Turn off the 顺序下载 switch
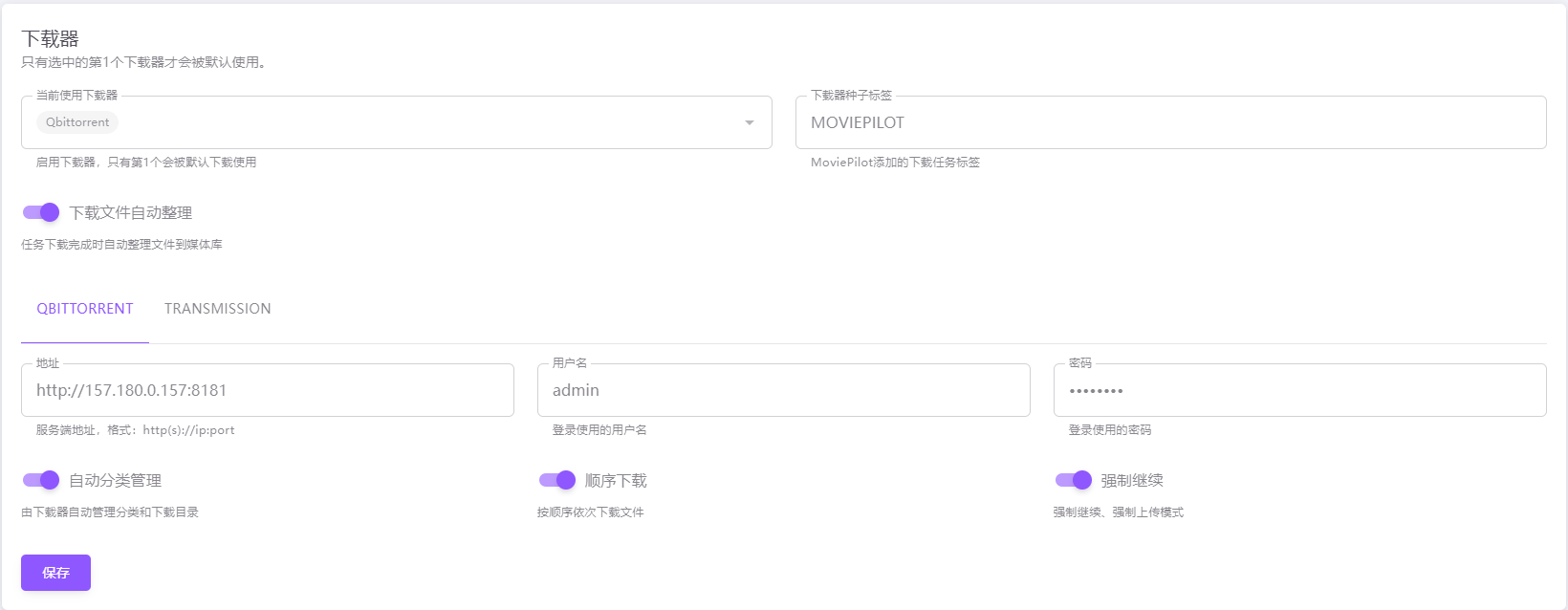The height and width of the screenshot is (610, 1568). pos(557,480)
